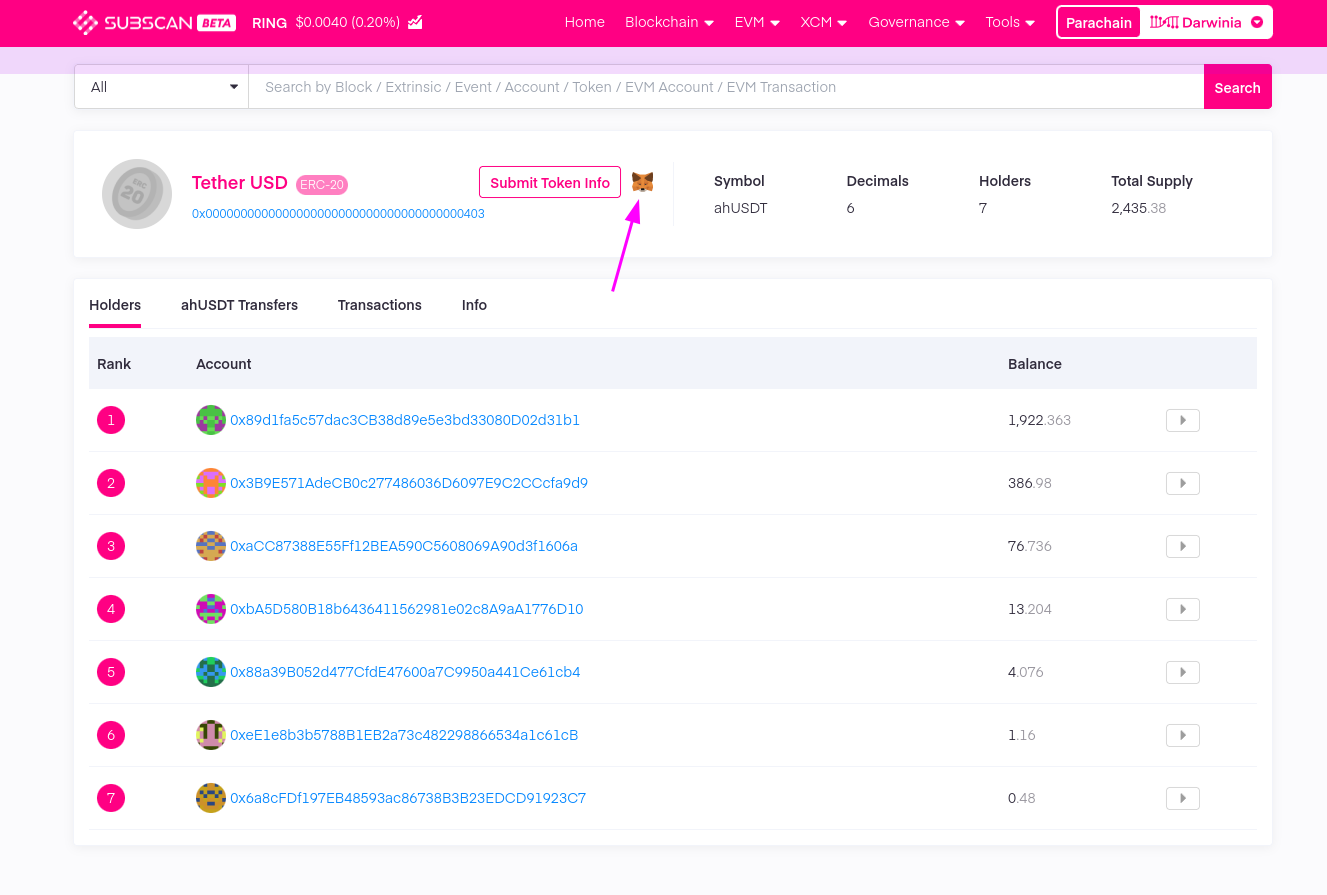Open the All search filter dropdown

pos(160,87)
